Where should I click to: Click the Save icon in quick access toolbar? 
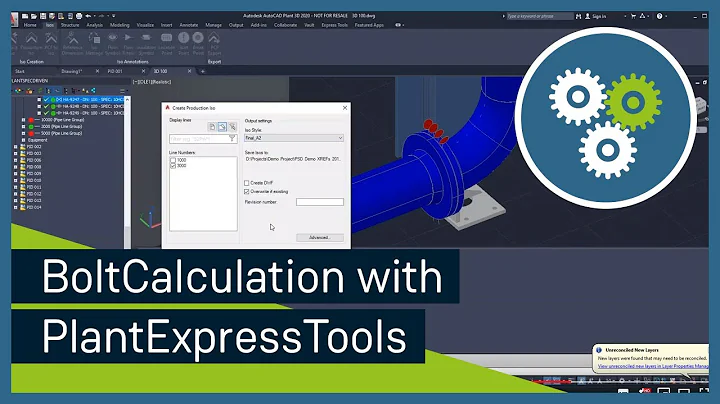(43, 16)
